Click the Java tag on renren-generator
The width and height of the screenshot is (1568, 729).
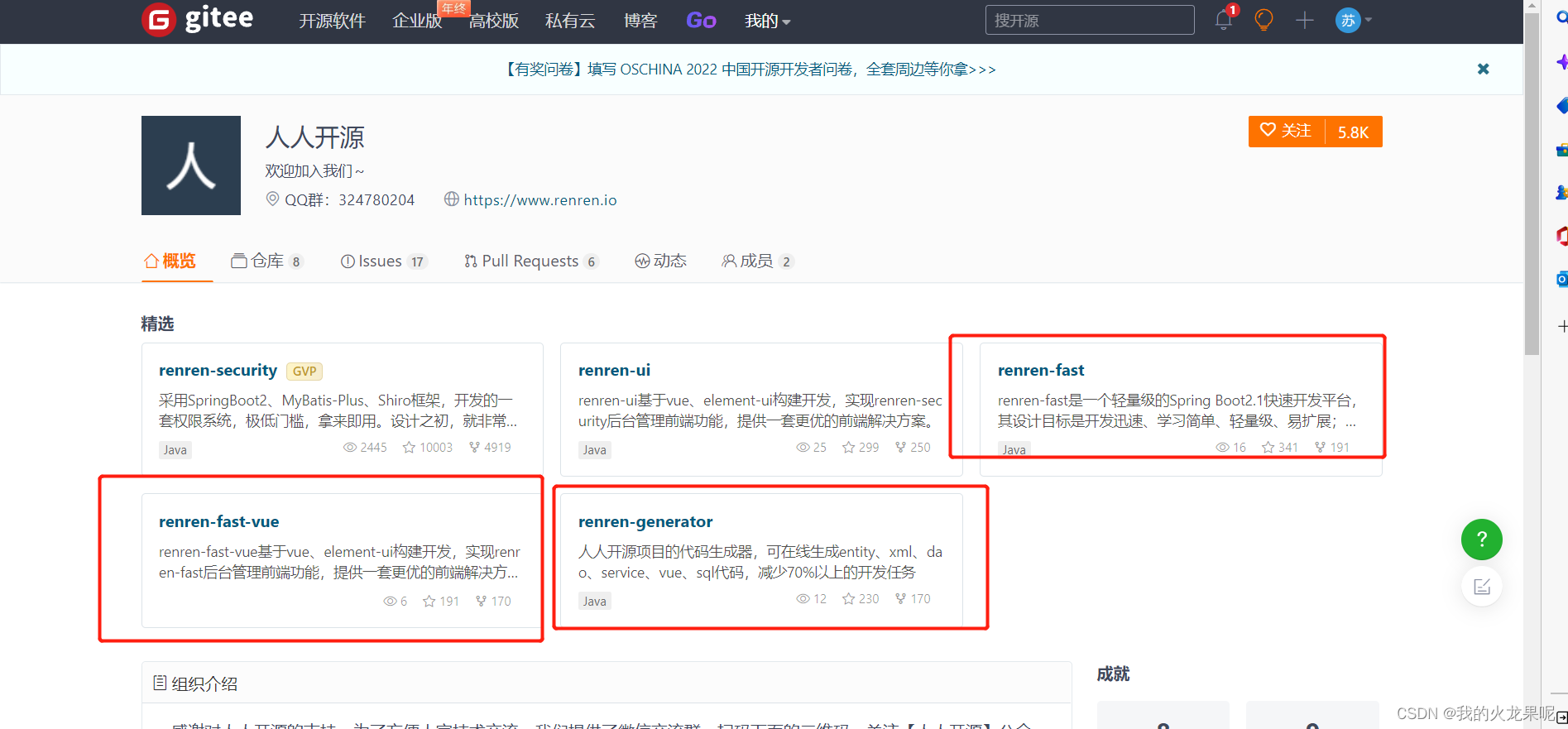coord(595,601)
